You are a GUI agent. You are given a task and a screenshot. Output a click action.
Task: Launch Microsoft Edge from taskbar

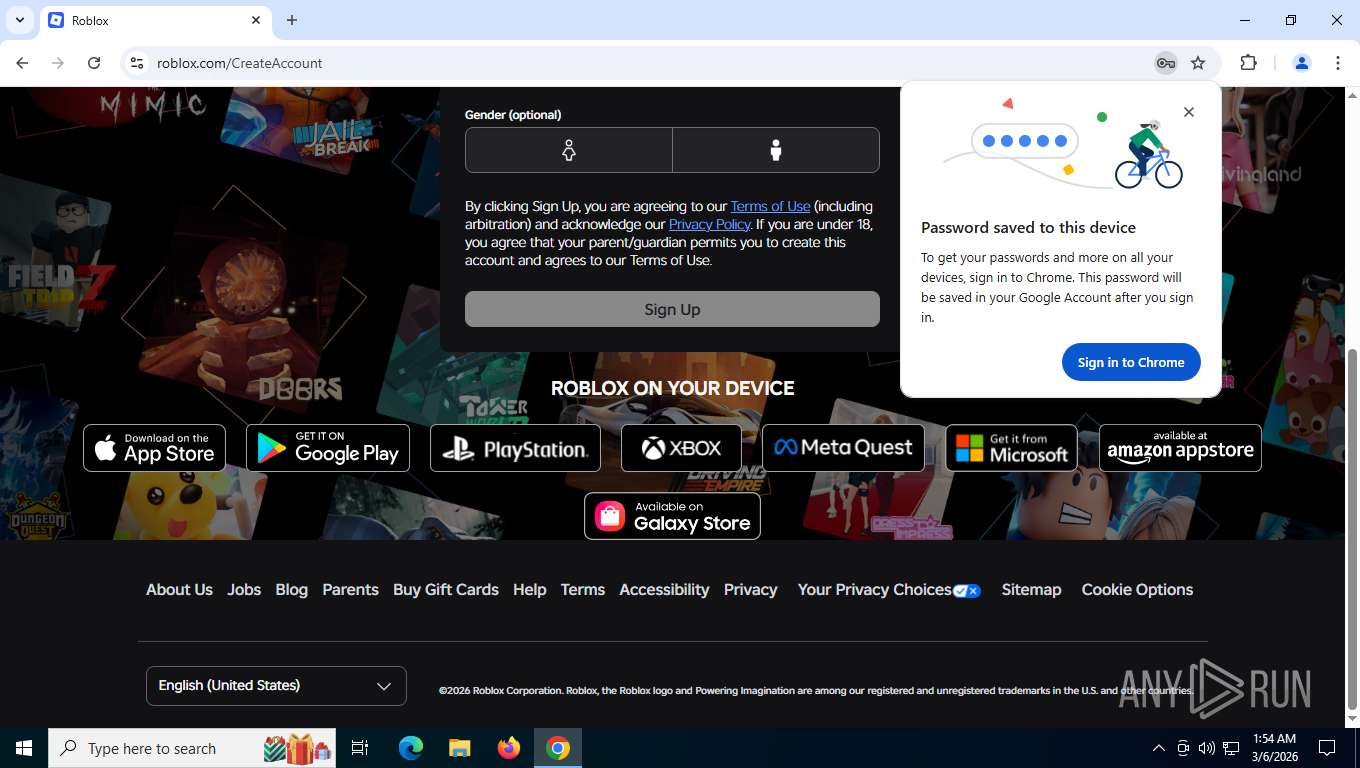point(410,748)
